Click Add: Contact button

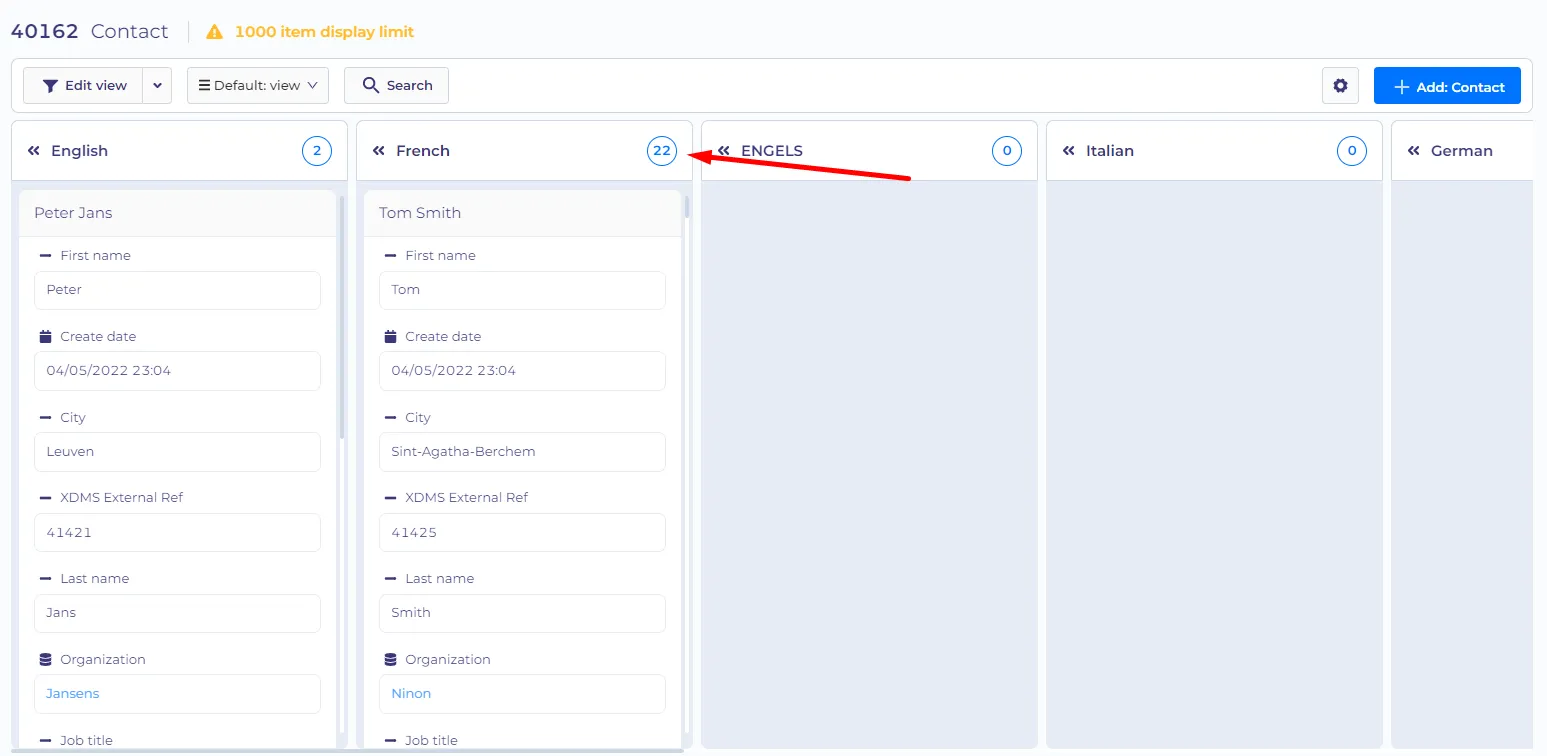1447,86
